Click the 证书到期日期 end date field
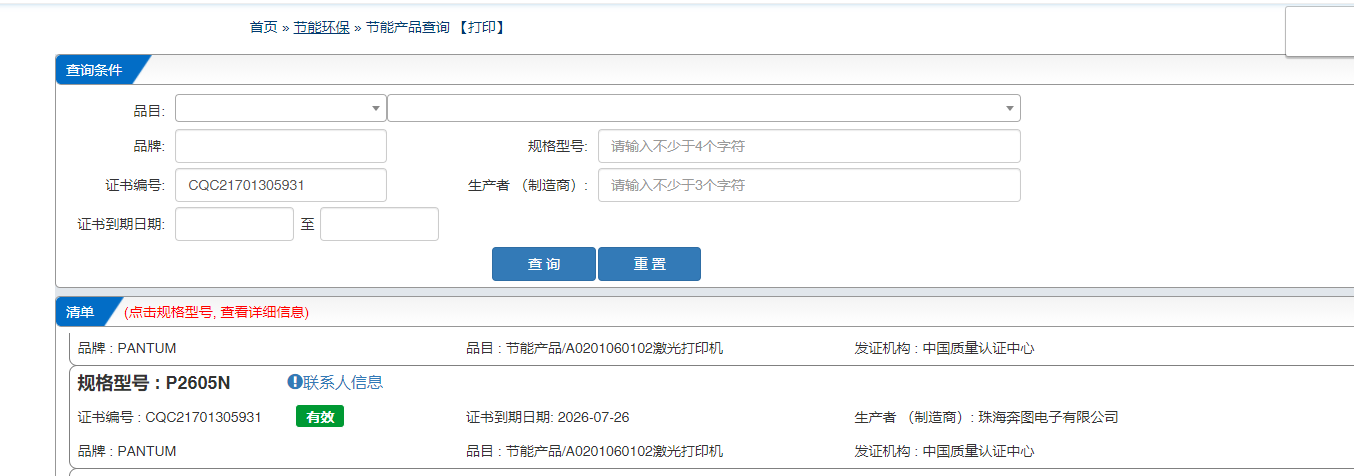Image resolution: width=1354 pixels, height=476 pixels. (379, 224)
